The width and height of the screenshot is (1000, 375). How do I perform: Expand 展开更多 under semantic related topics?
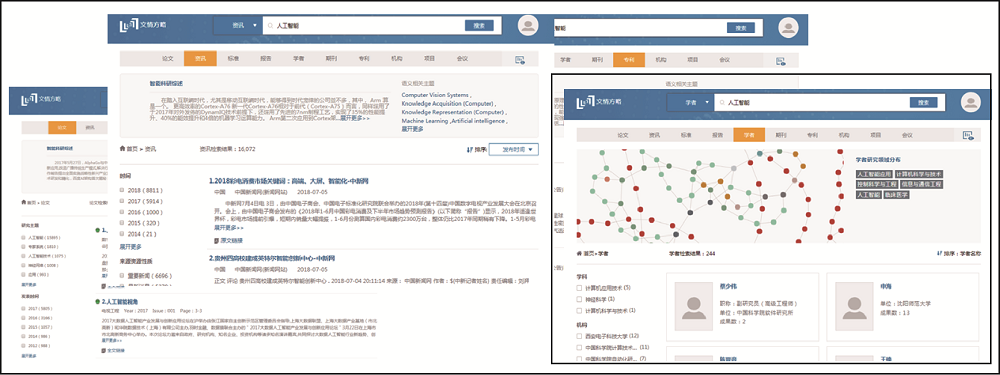(x=412, y=129)
